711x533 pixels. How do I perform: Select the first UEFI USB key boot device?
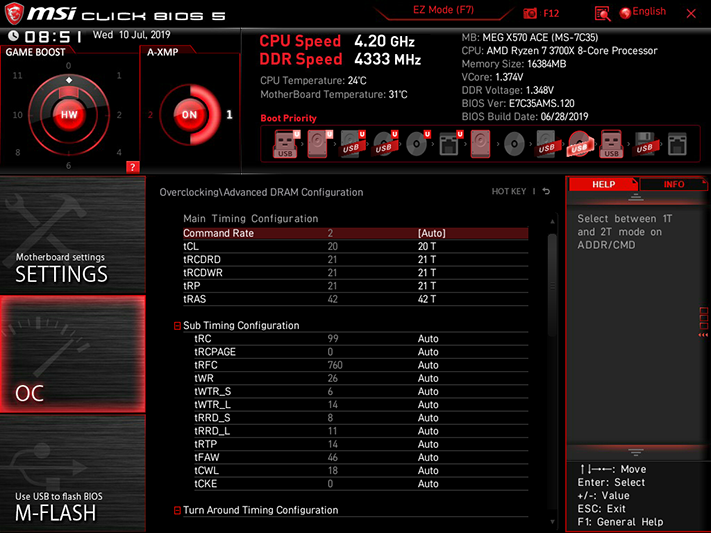pyautogui.click(x=285, y=144)
